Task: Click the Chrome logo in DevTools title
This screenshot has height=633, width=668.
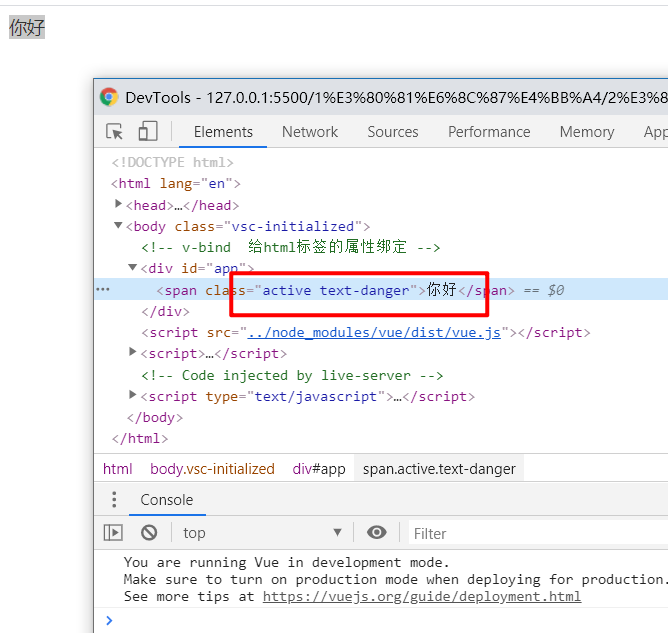Action: pos(109,97)
